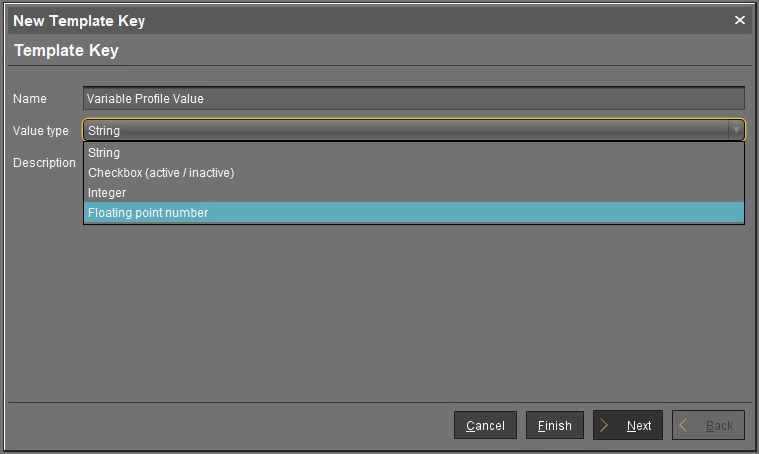The height and width of the screenshot is (454, 759).
Task: Click the Value type dropdown arrow
Action: 736,130
